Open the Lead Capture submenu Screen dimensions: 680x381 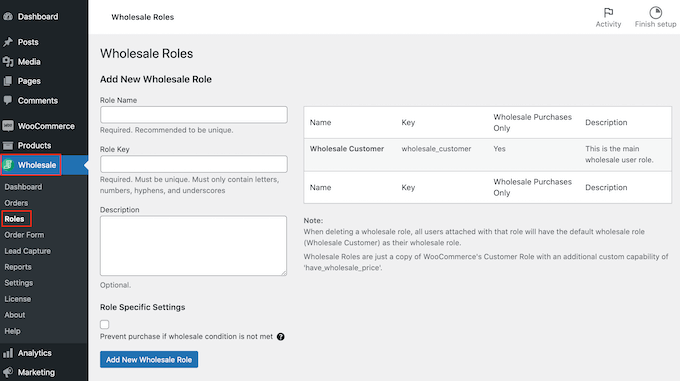click(x=27, y=251)
